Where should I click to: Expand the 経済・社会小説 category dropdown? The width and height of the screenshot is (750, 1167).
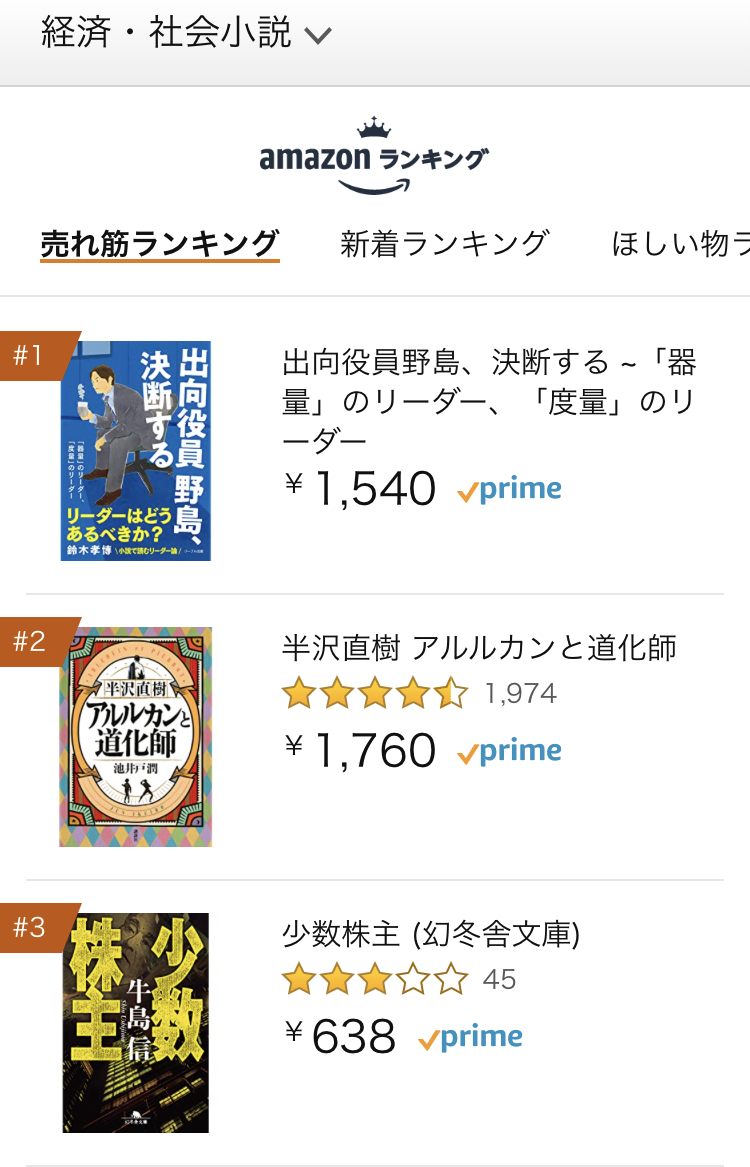pyautogui.click(x=186, y=33)
